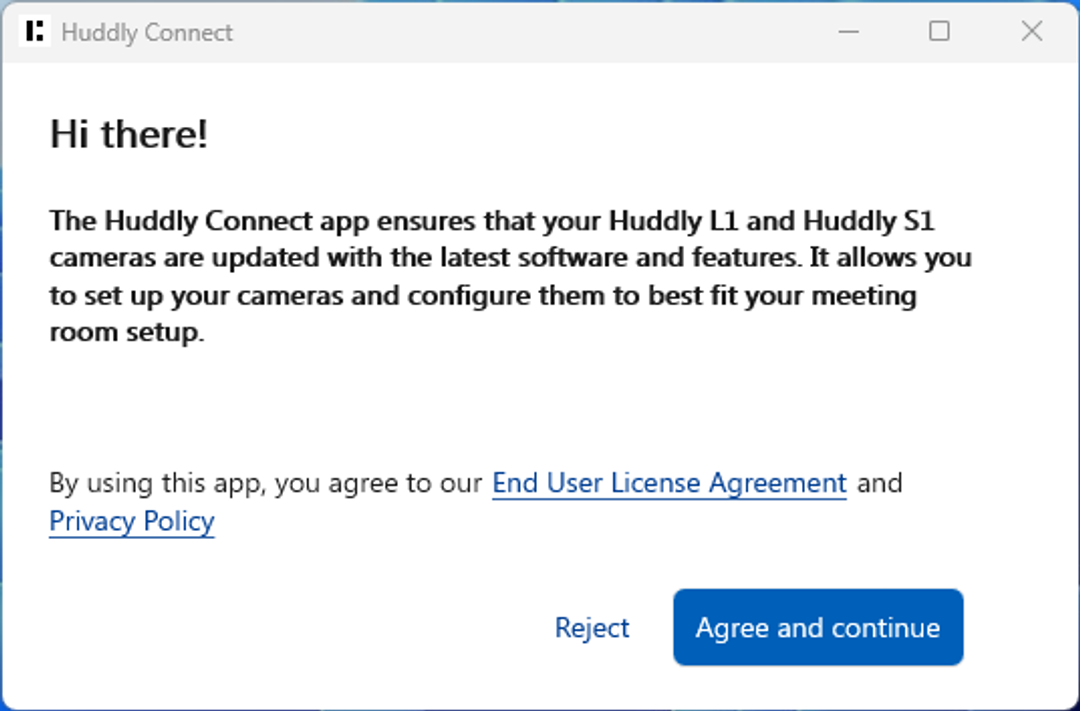
Task: Open the Privacy Policy link
Action: click(131, 521)
